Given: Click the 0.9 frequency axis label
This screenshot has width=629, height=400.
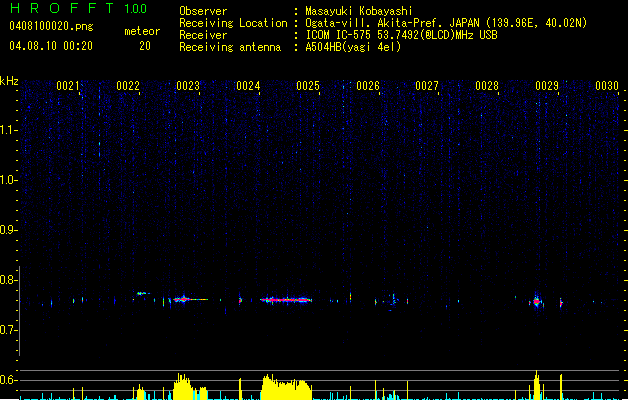Looking at the screenshot, I should 8,230.
